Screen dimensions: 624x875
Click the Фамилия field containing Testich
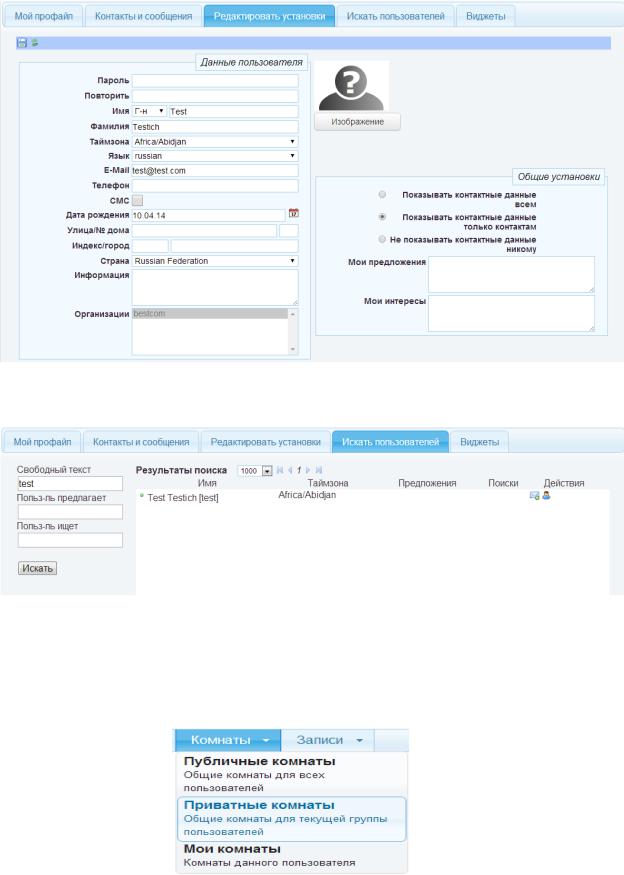(x=215, y=127)
